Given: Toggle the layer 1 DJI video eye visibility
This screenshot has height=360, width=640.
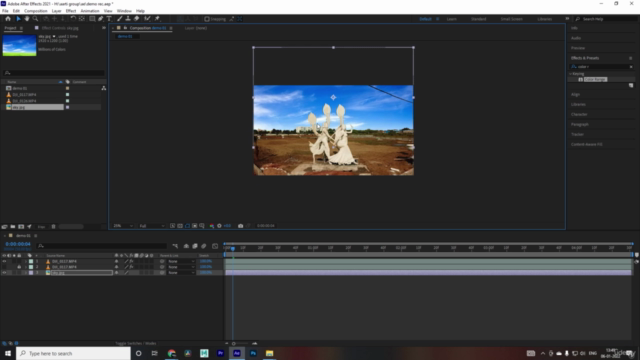Looking at the screenshot, I should (x=4, y=261).
